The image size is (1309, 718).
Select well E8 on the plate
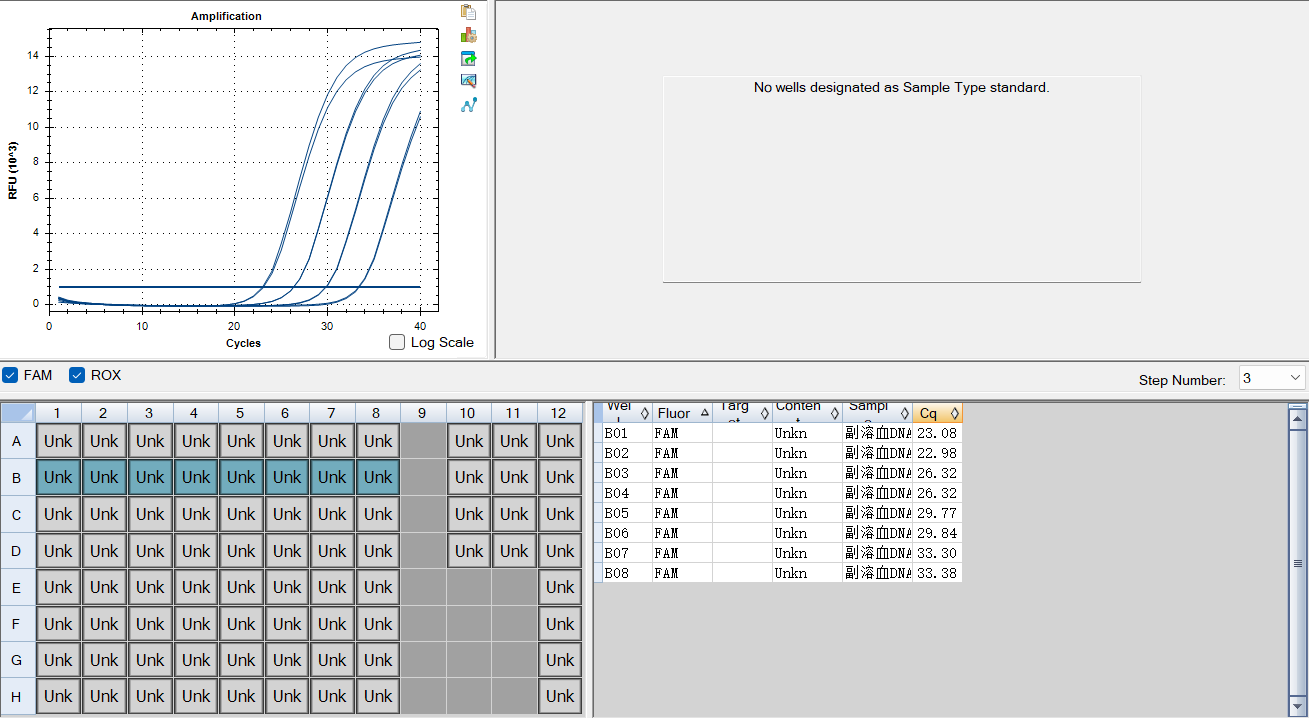click(378, 588)
